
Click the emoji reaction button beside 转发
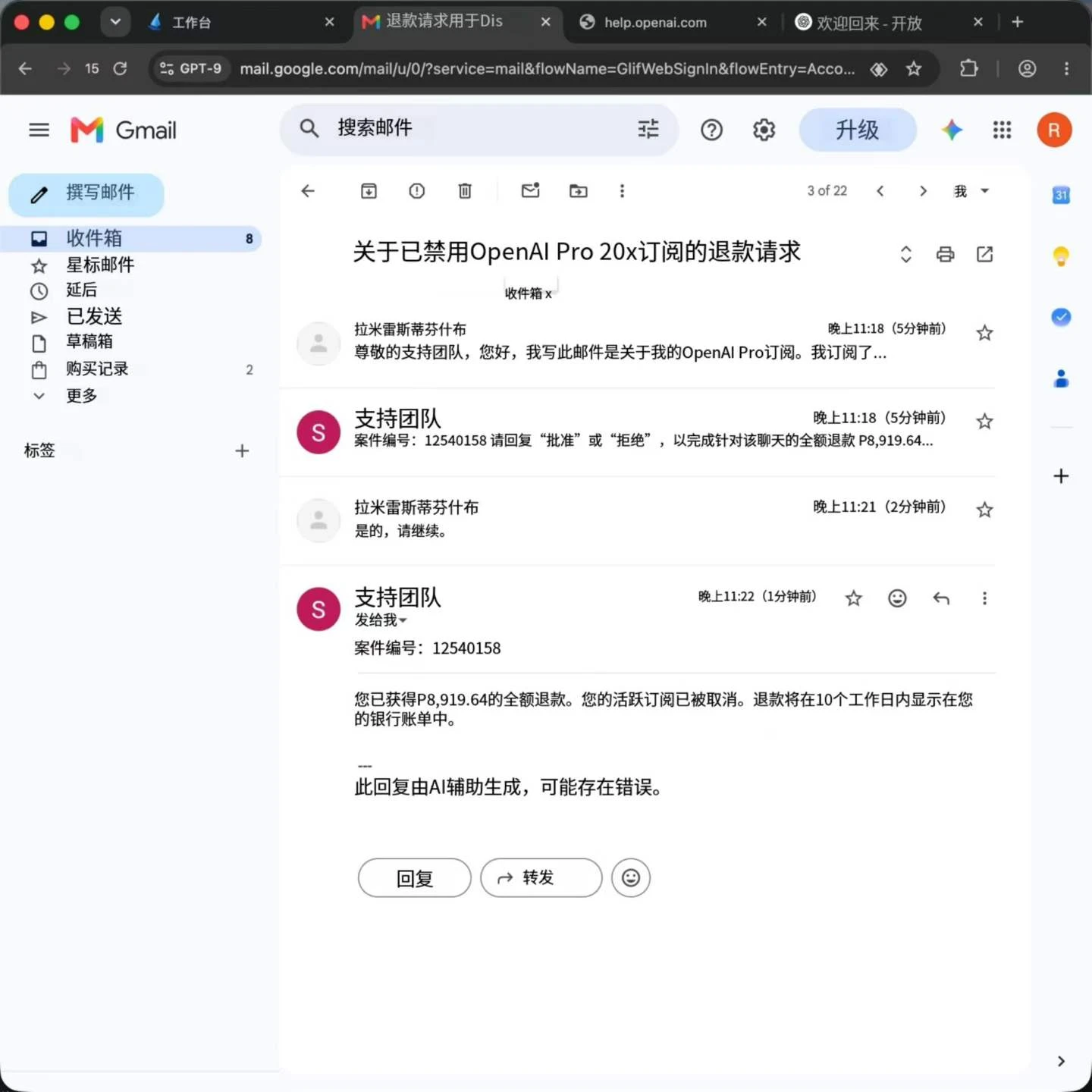pos(631,878)
